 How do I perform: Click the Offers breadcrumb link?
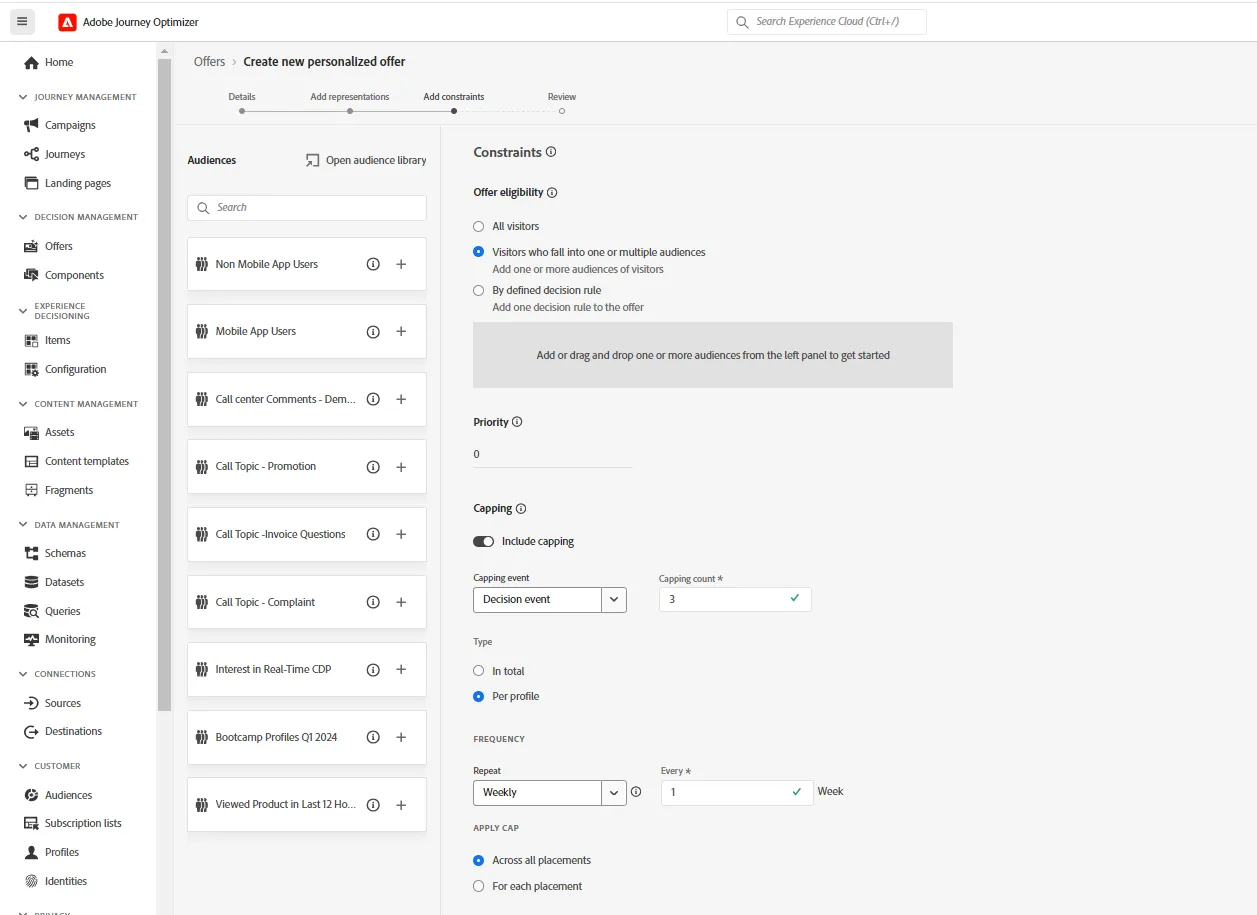209,62
